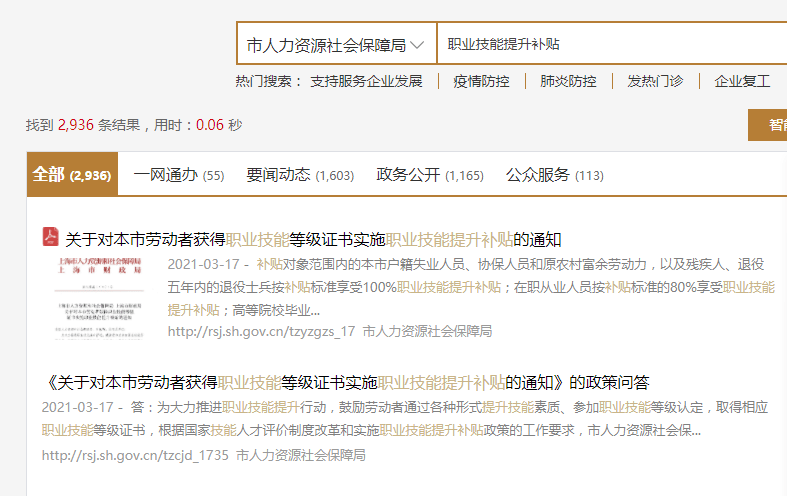
Task: Open the 政策问答 result title
Action: 347,383
